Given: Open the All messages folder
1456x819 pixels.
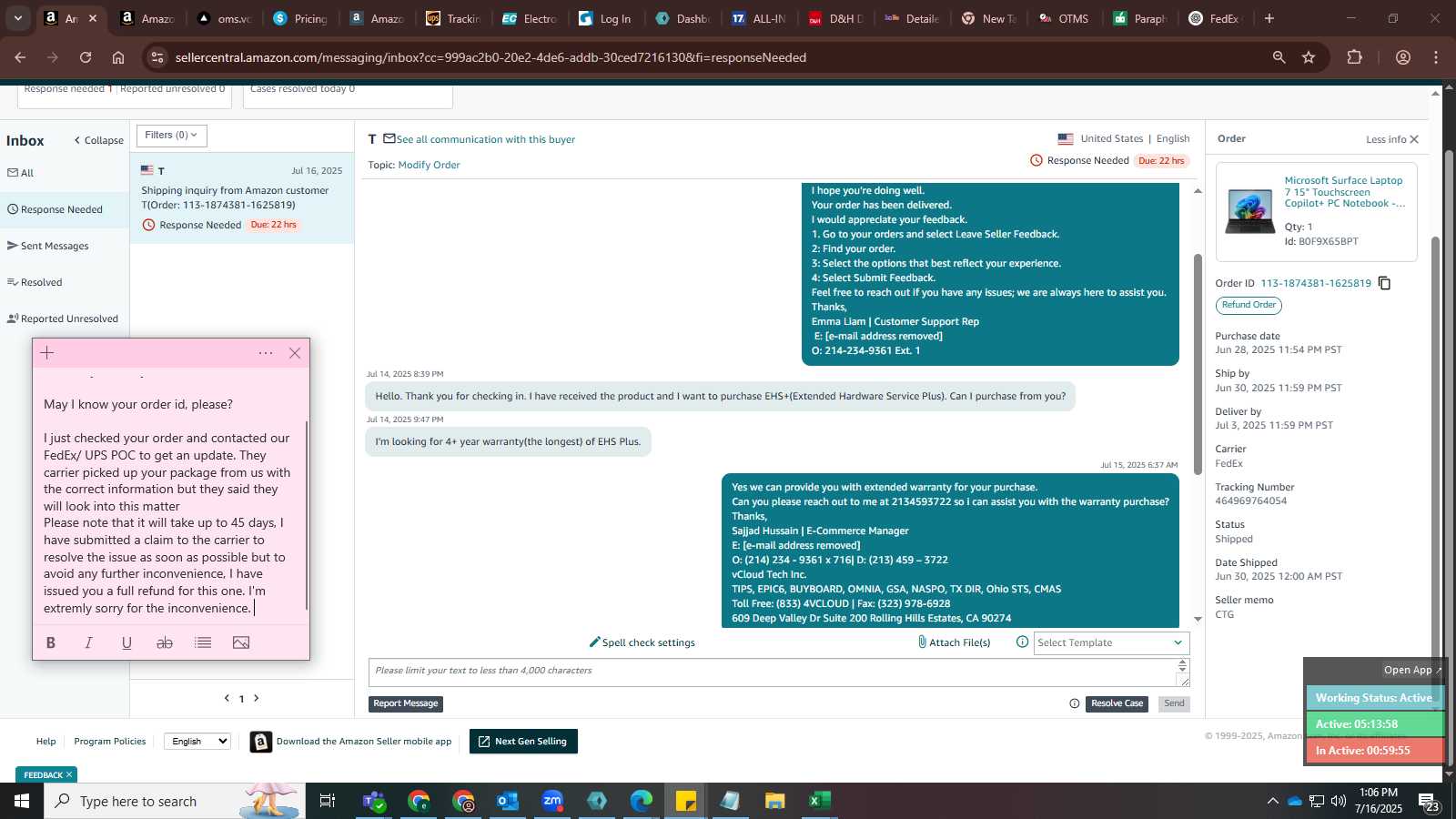Looking at the screenshot, I should pos(21,173).
